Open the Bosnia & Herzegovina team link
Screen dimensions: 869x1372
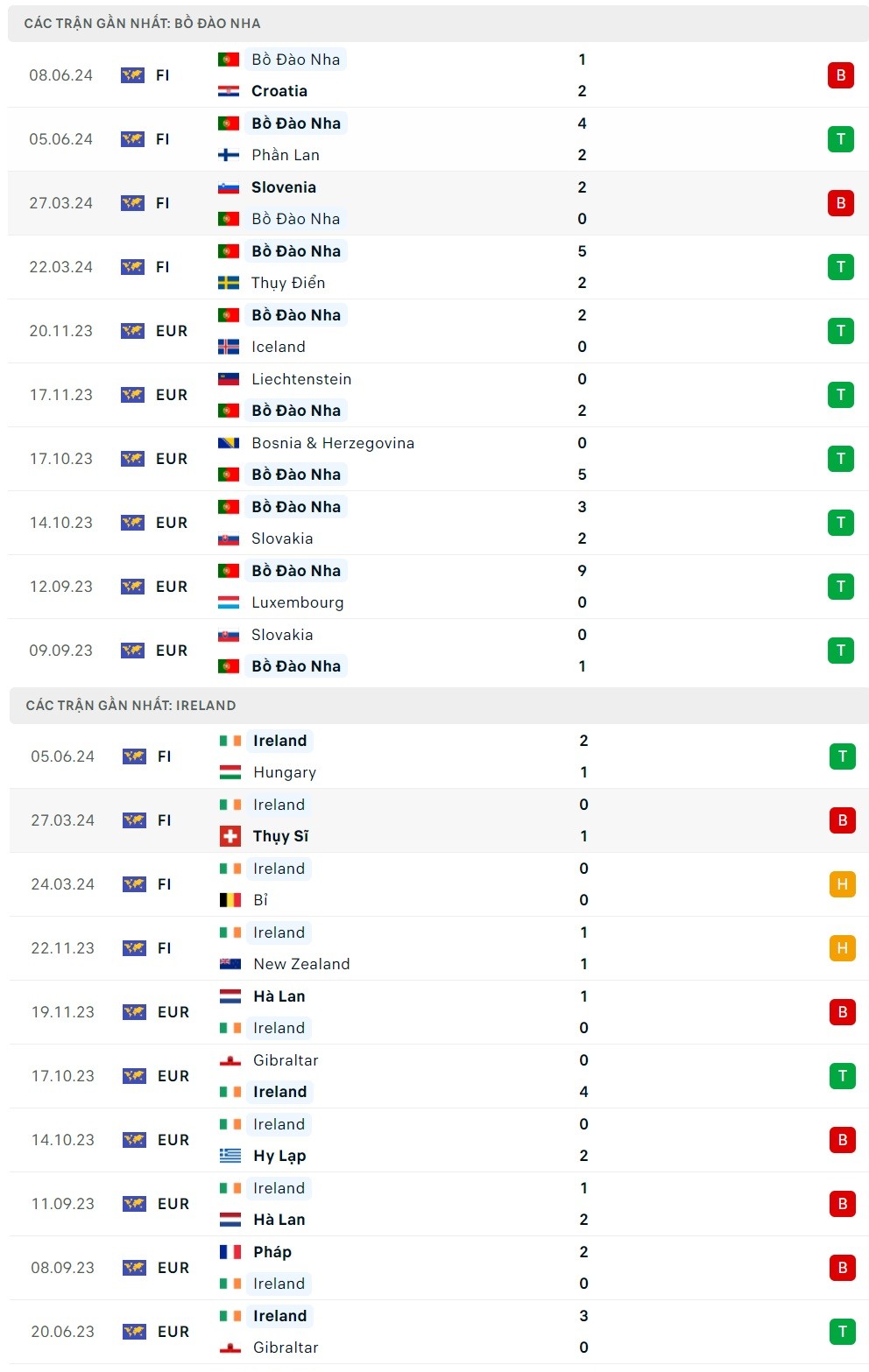pyautogui.click(x=333, y=443)
